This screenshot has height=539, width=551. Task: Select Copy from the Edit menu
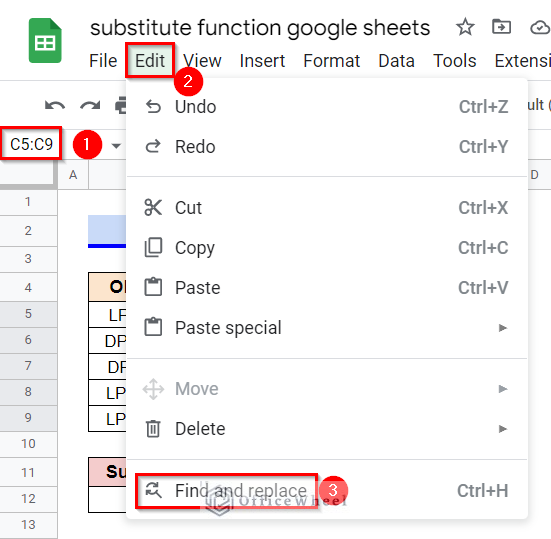click(x=327, y=248)
